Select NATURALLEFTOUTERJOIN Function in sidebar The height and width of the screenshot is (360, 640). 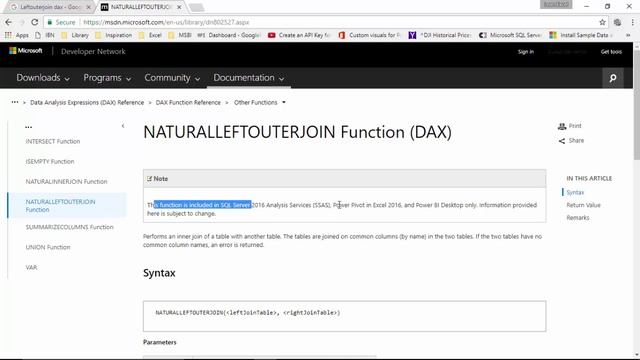tap(60, 206)
